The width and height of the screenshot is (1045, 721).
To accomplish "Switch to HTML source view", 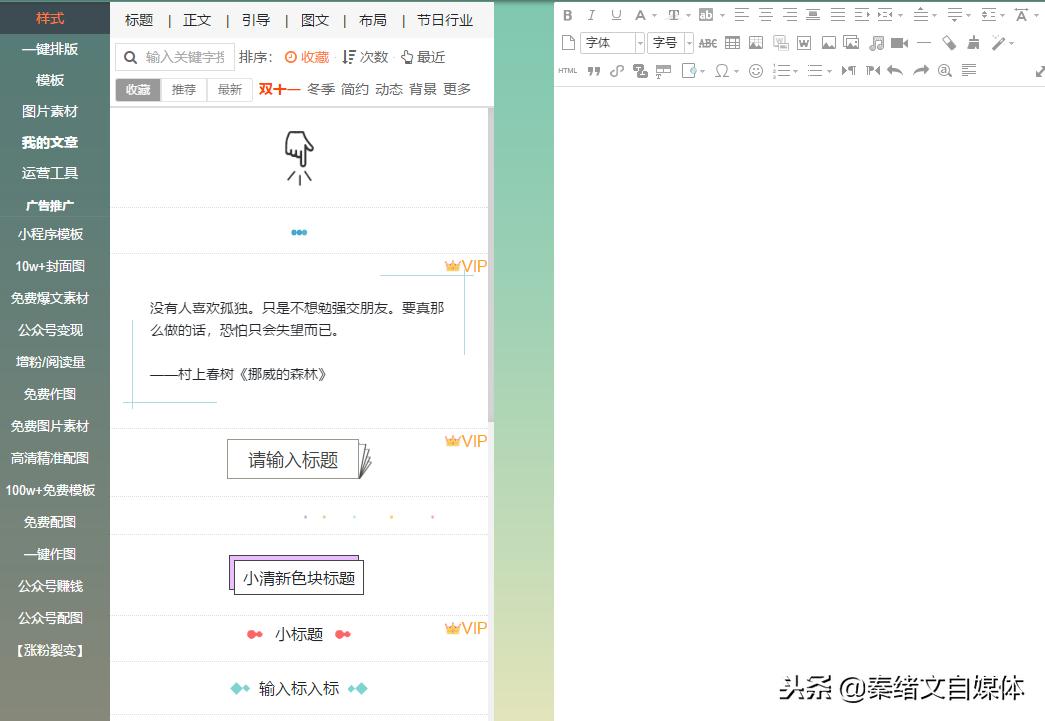I will [568, 71].
